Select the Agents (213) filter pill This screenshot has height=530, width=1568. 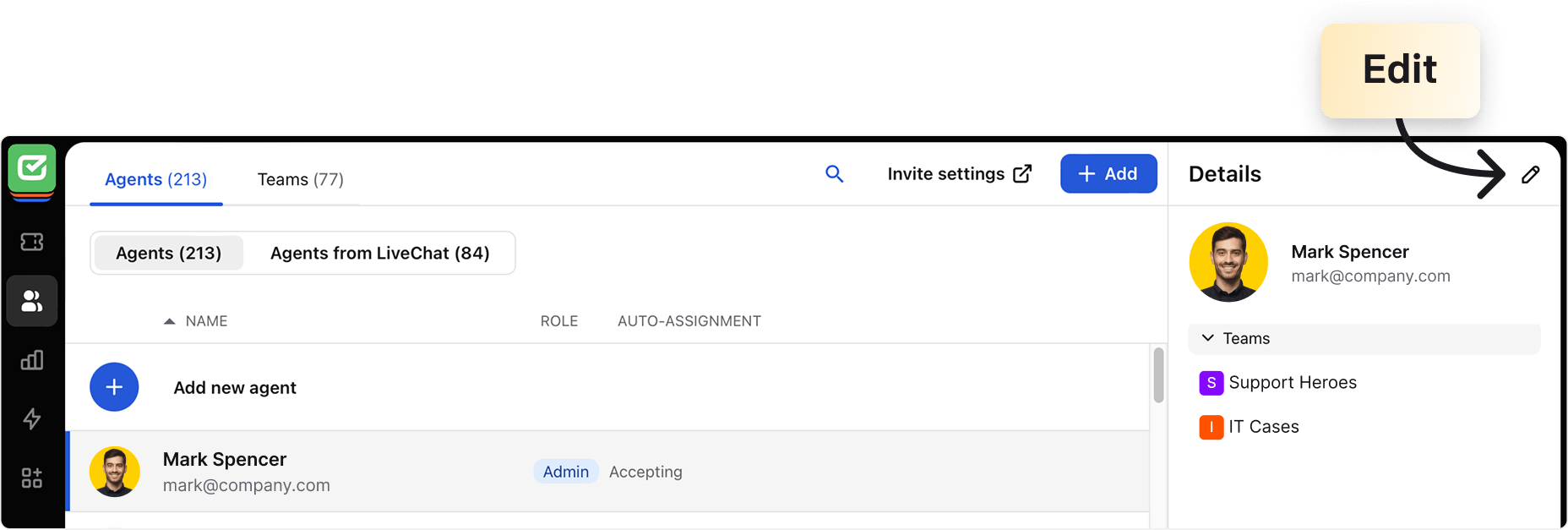[168, 253]
